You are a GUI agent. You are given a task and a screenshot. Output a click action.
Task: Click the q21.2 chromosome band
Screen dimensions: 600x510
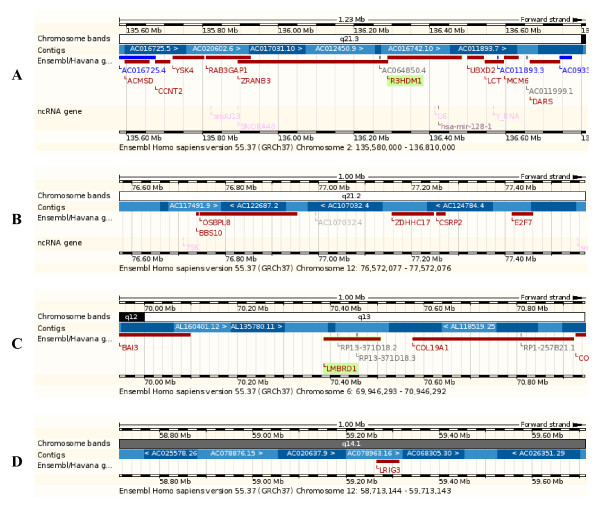352,196
